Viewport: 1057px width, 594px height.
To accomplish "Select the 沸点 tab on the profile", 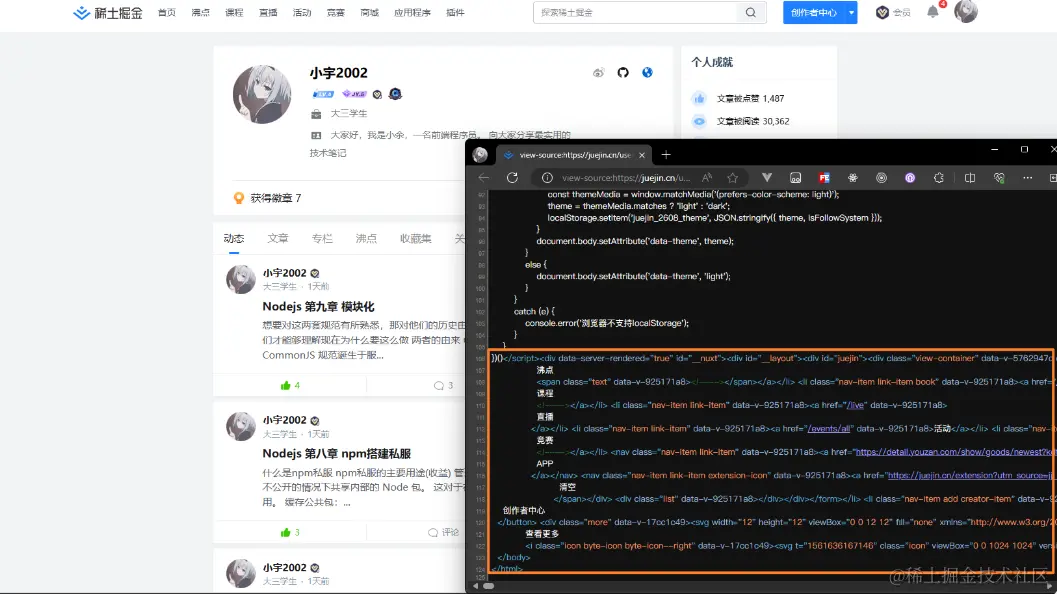I will point(366,239).
